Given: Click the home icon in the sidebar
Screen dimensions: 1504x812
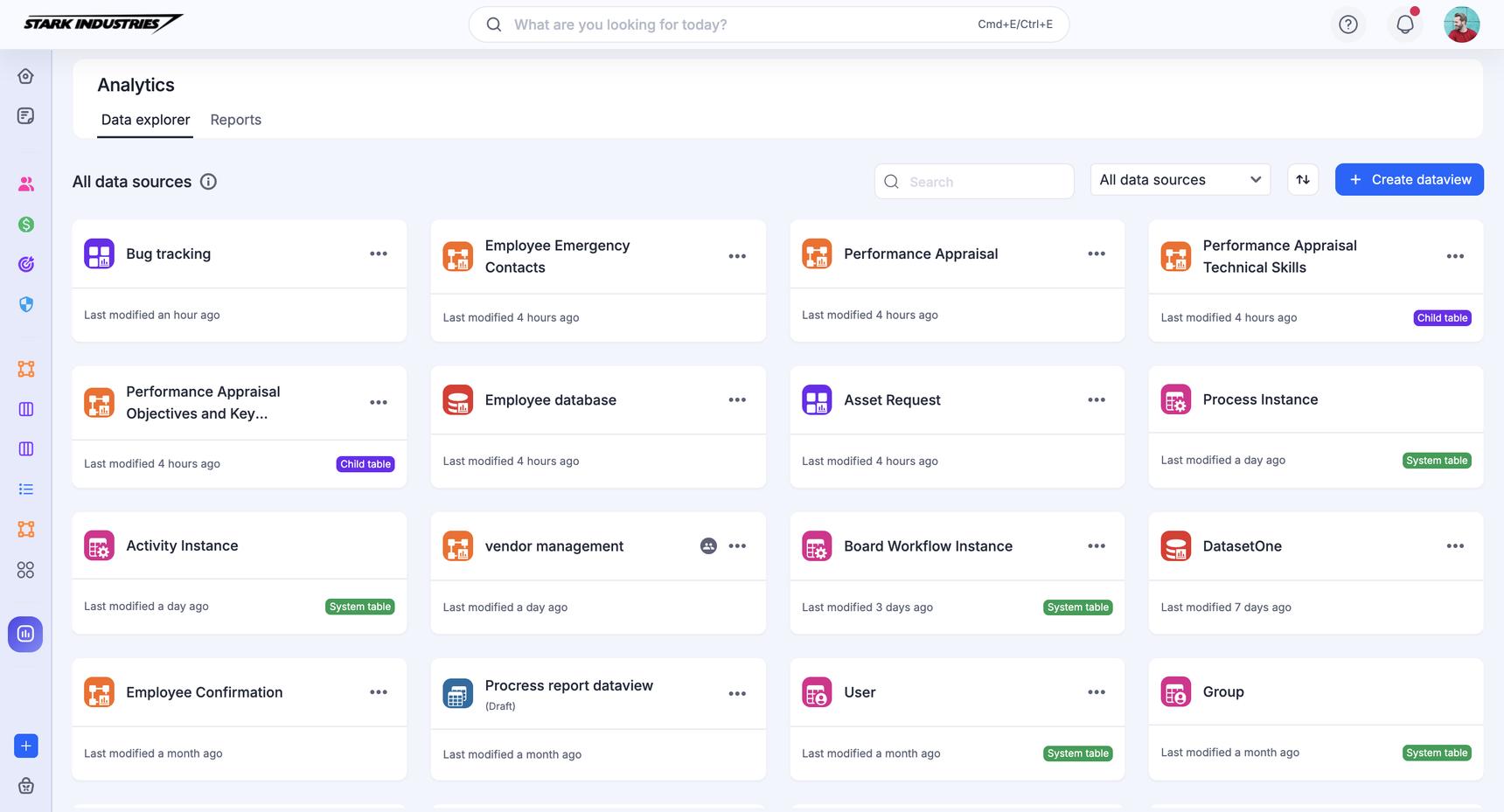Looking at the screenshot, I should (25, 77).
